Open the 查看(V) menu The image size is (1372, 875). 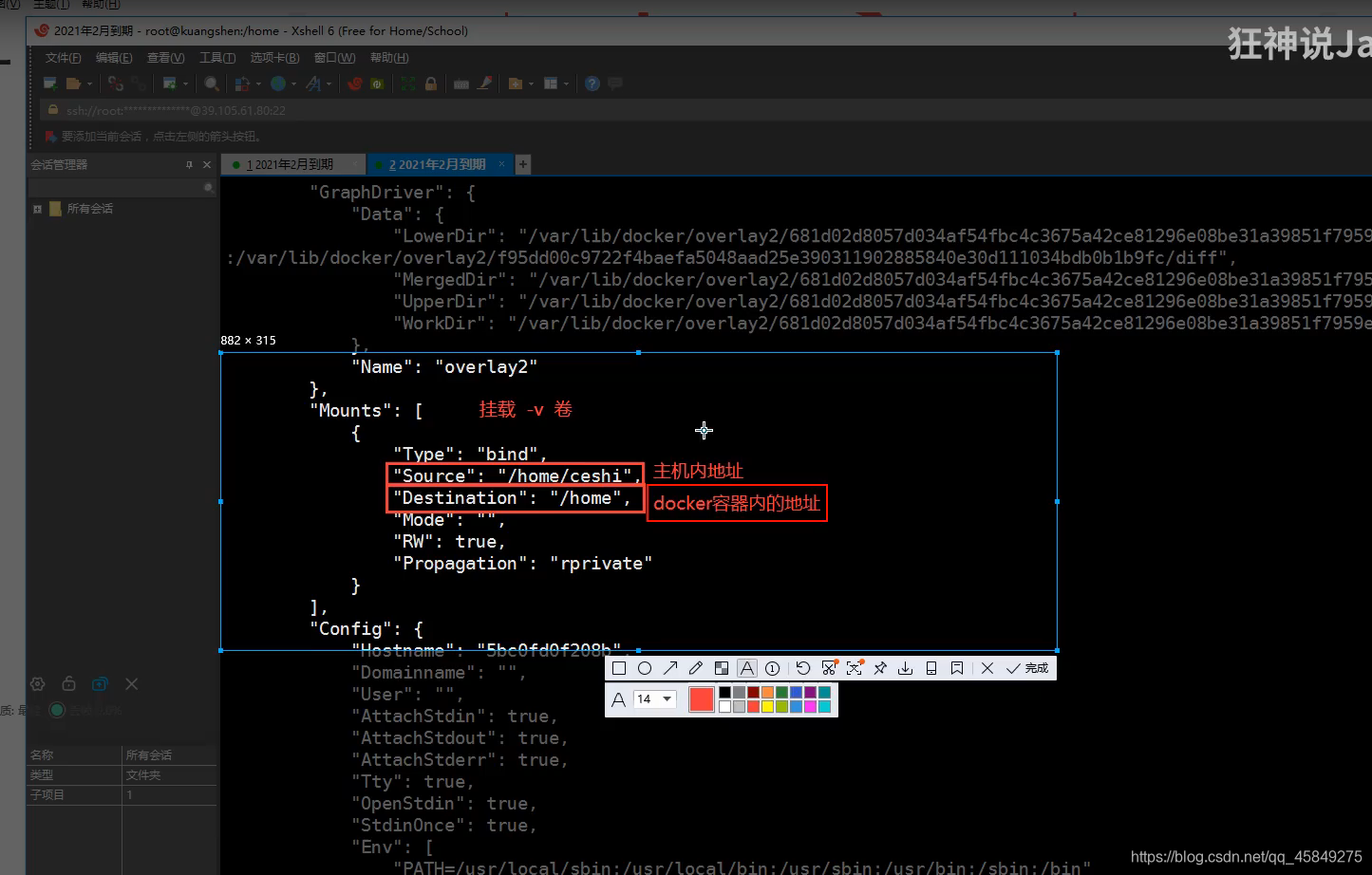[166, 58]
